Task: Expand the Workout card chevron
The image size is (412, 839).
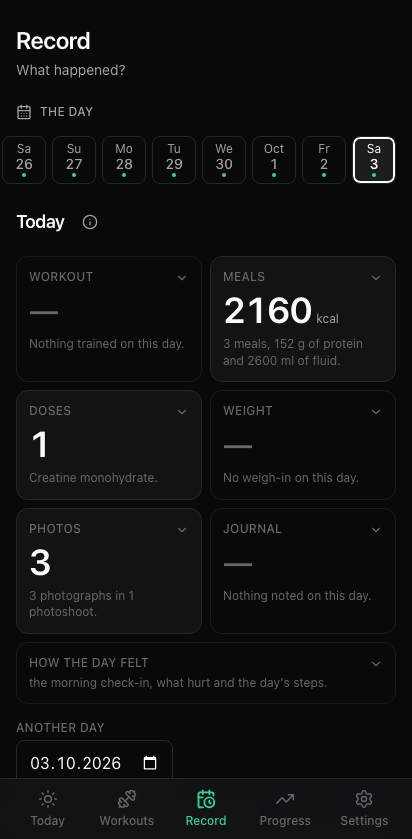Action: [182, 277]
